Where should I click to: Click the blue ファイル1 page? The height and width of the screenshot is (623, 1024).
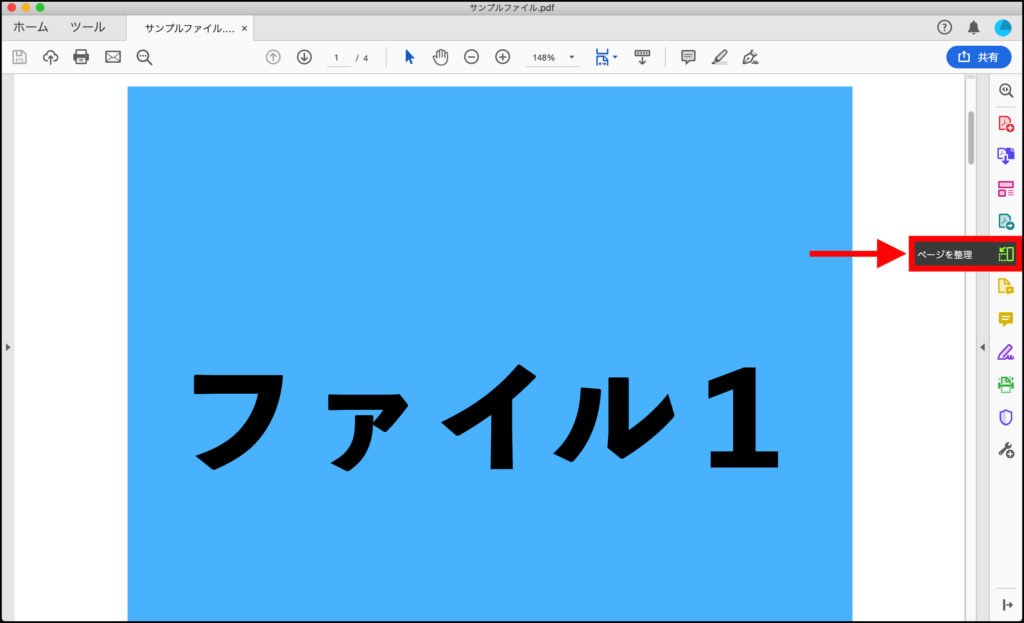click(490, 353)
